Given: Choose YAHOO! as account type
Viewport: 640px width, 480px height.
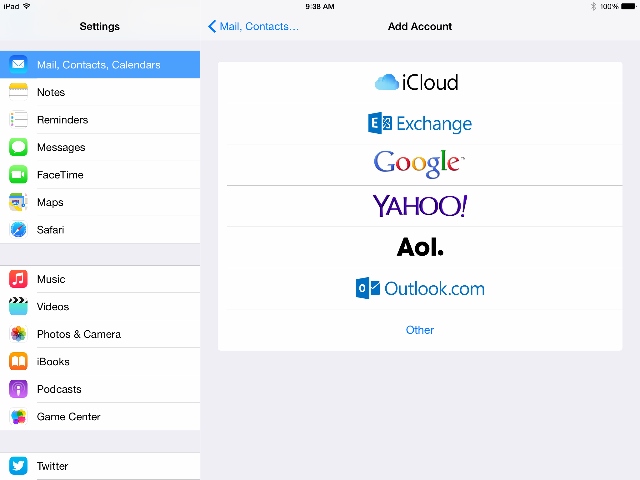Looking at the screenshot, I should [x=420, y=206].
